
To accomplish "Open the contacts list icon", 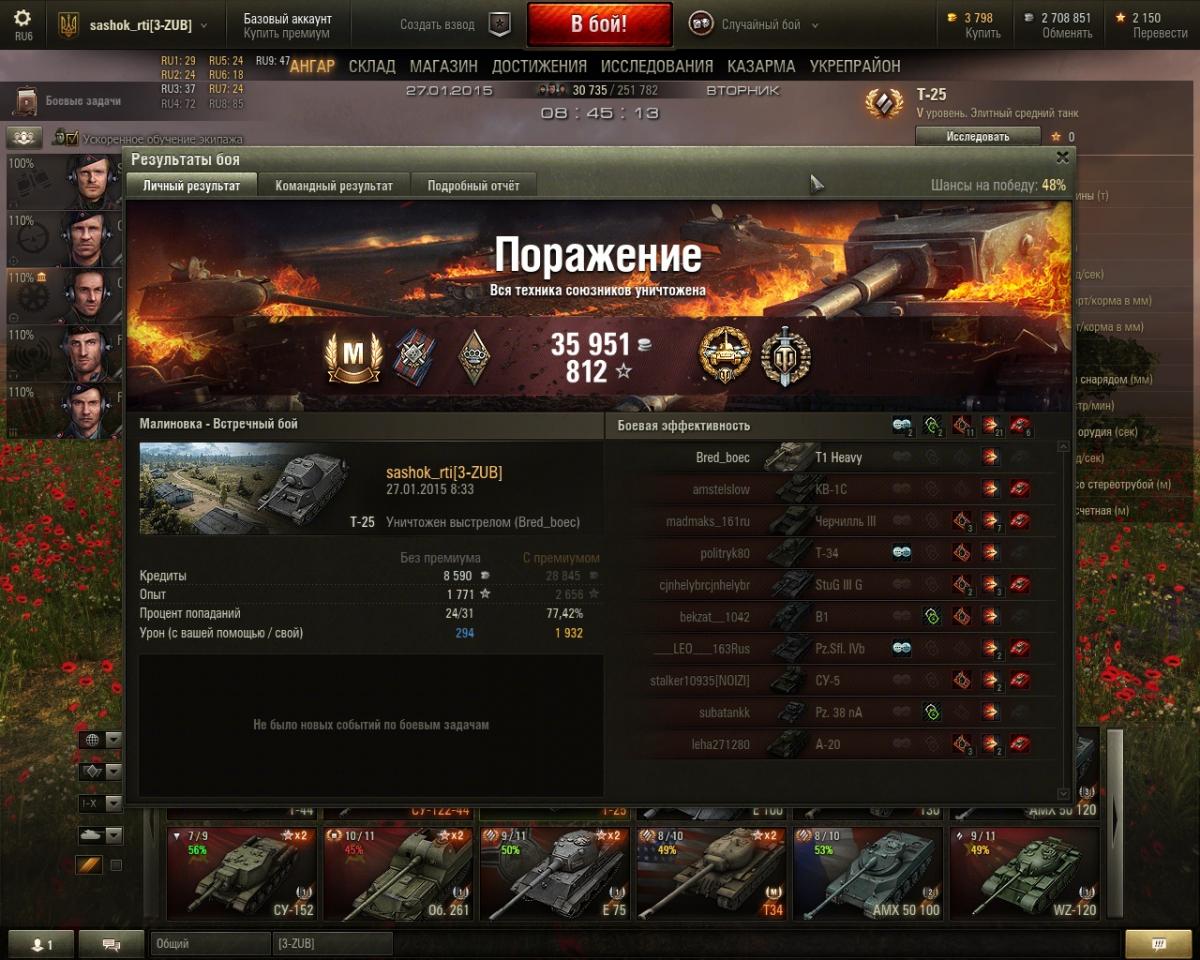I will [x=40, y=943].
